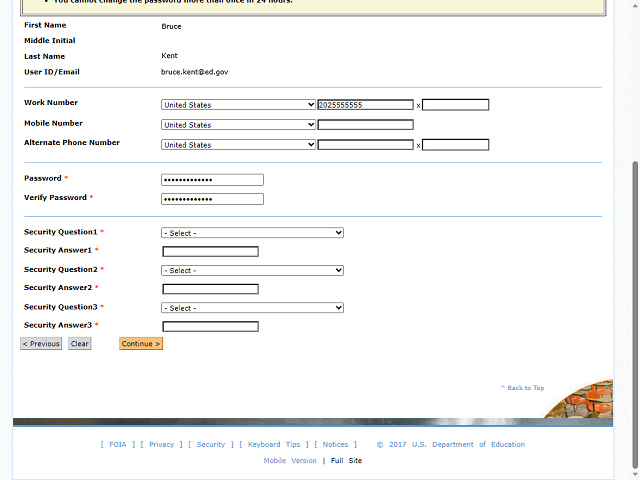Click the Password field
640x480 pixels.
[212, 180]
